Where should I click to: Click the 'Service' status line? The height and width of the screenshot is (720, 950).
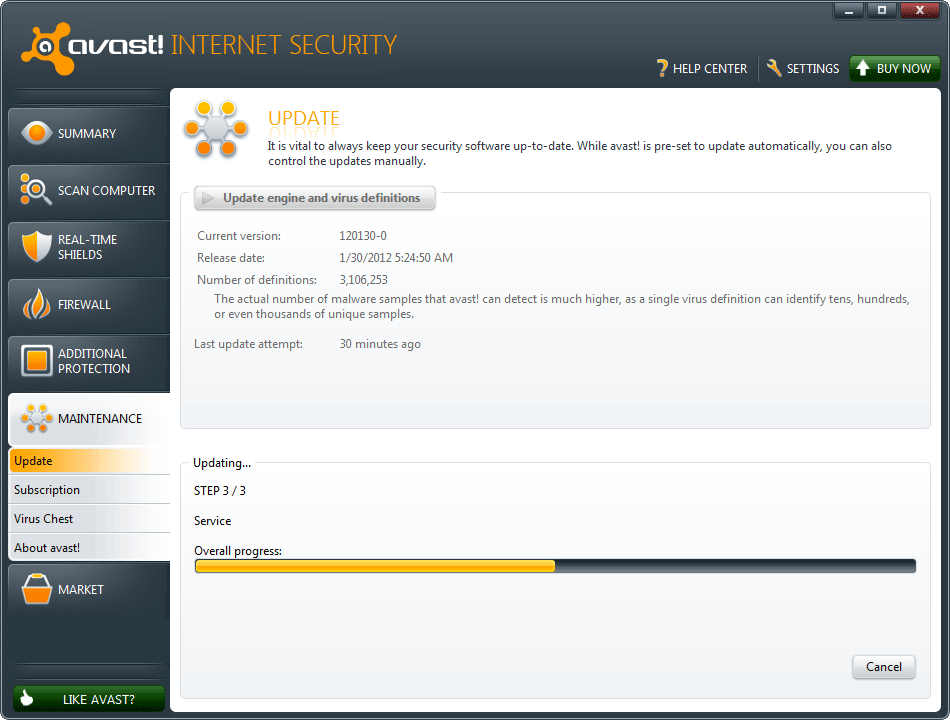213,521
